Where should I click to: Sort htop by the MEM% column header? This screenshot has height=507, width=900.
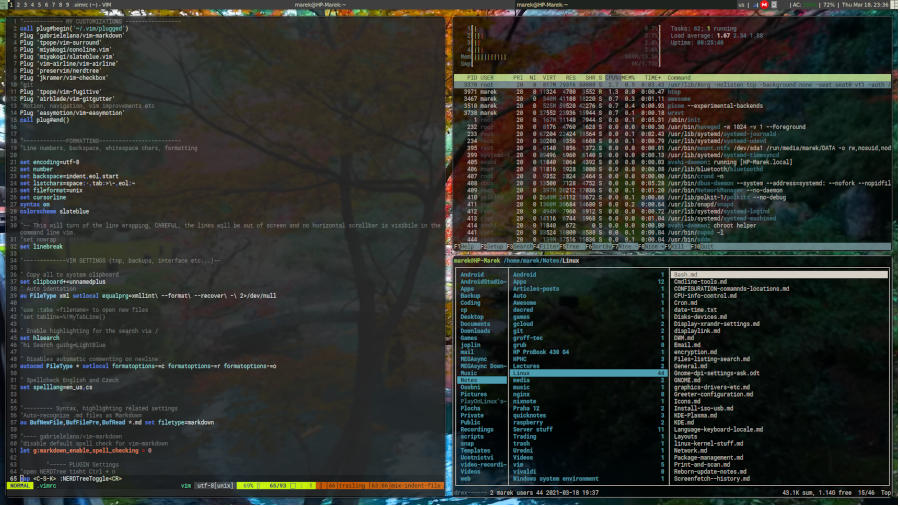[x=628, y=78]
